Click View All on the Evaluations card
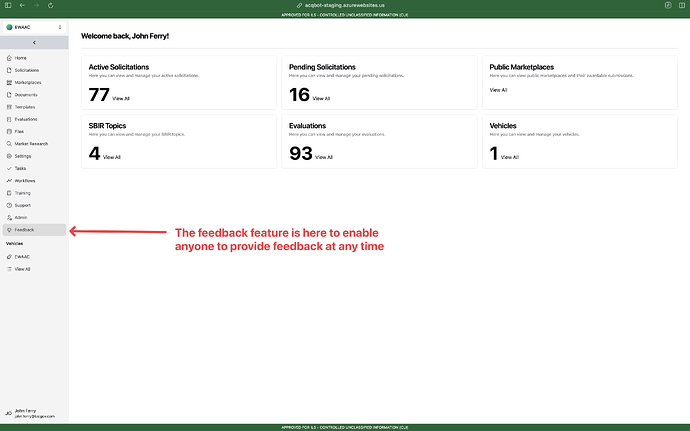 point(324,157)
